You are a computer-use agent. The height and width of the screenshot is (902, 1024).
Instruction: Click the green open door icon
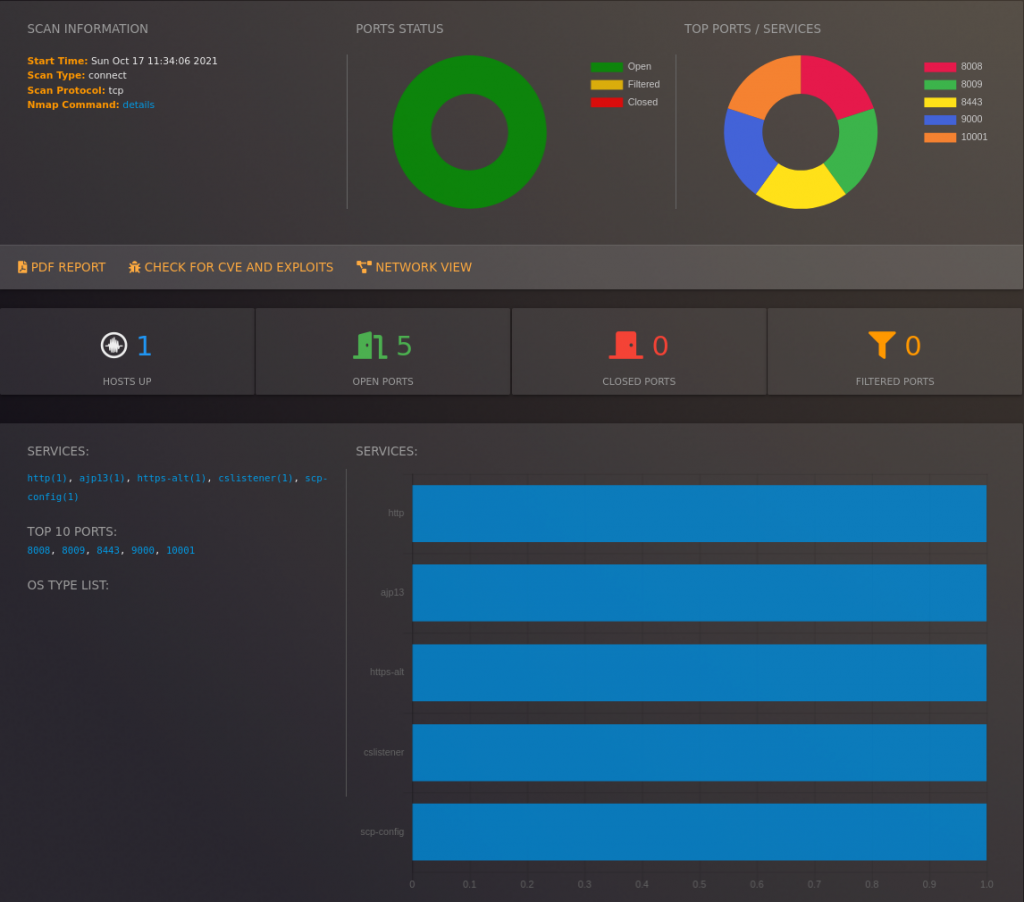click(x=370, y=346)
